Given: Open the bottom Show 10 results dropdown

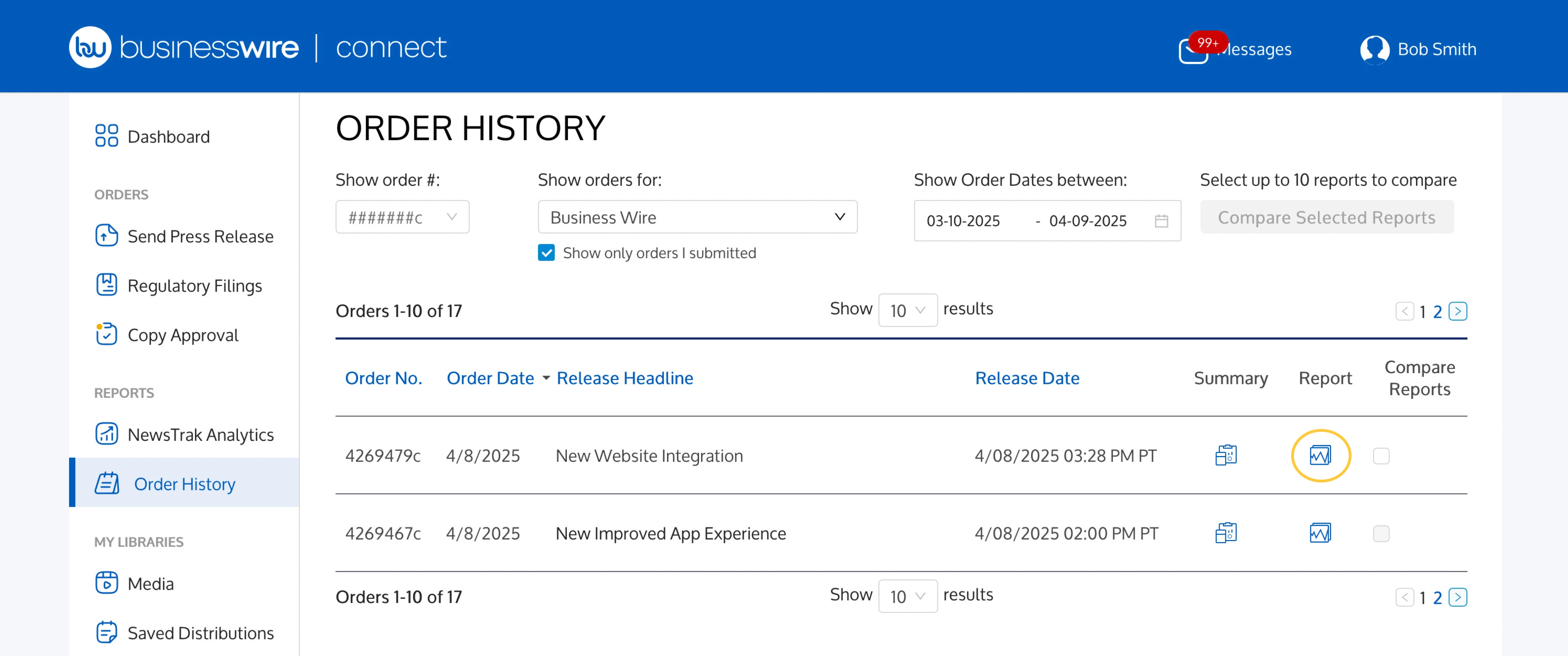Looking at the screenshot, I should [x=907, y=596].
